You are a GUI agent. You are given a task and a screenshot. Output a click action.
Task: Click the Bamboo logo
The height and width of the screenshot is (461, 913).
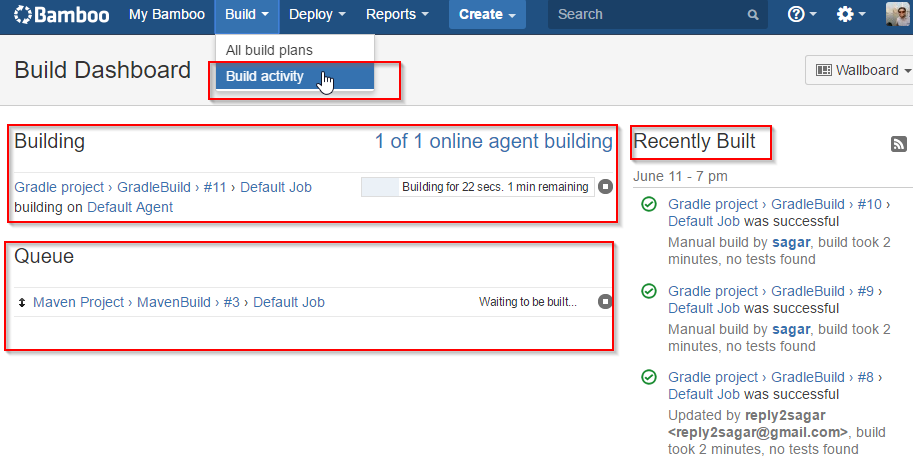click(x=61, y=15)
